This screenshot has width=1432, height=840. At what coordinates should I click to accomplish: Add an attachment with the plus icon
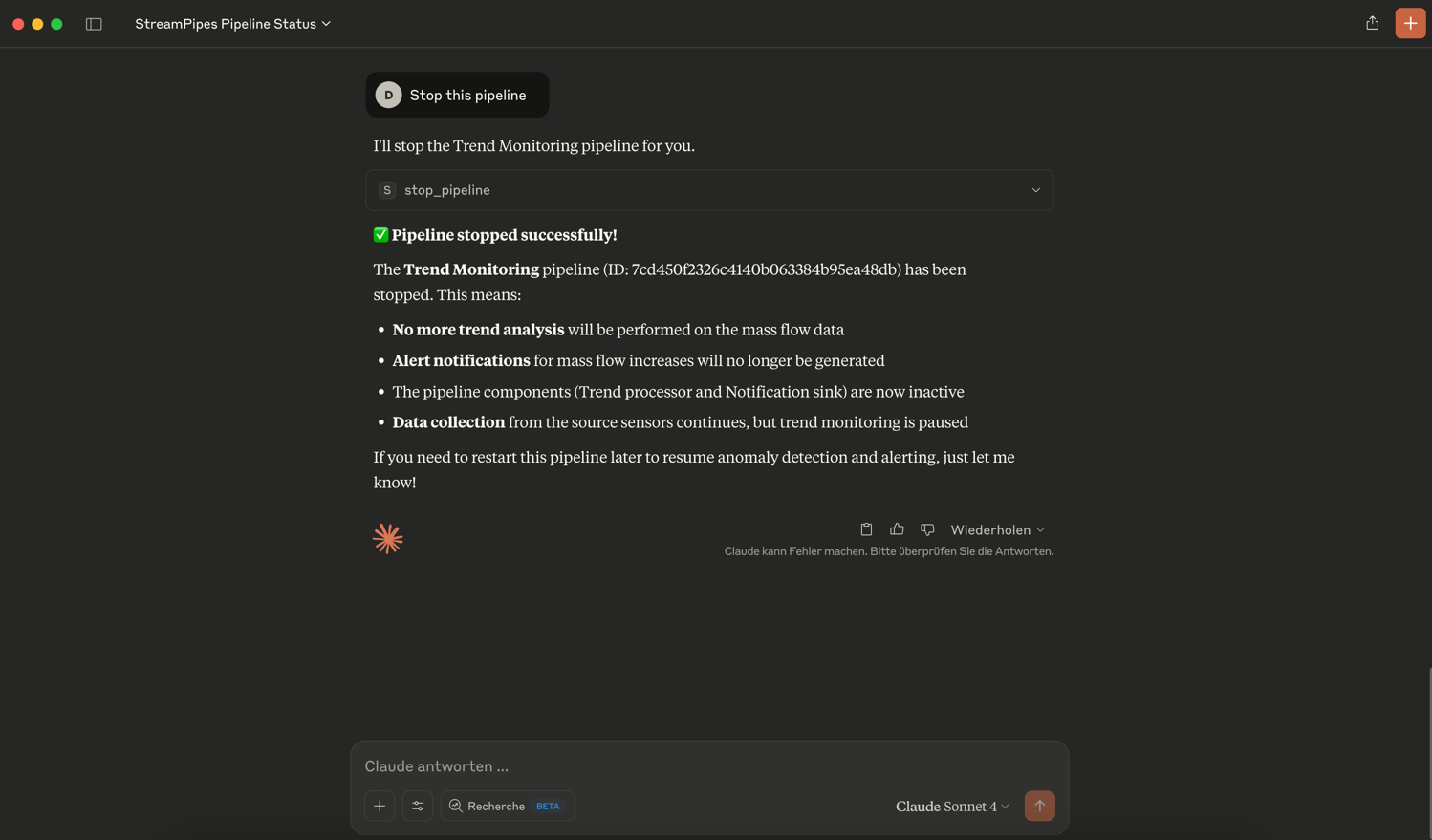tap(380, 806)
